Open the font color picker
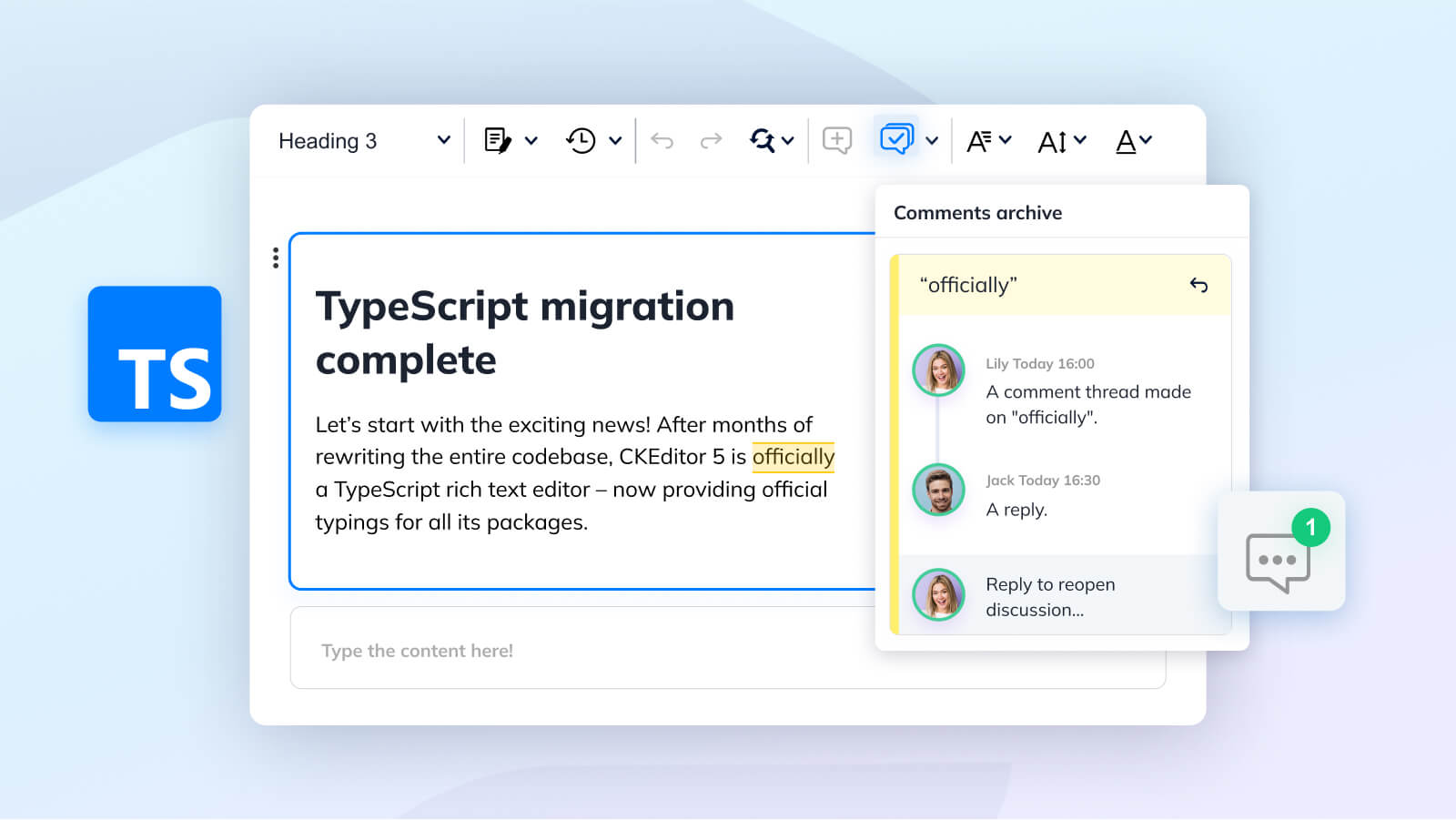 (x=1126, y=141)
